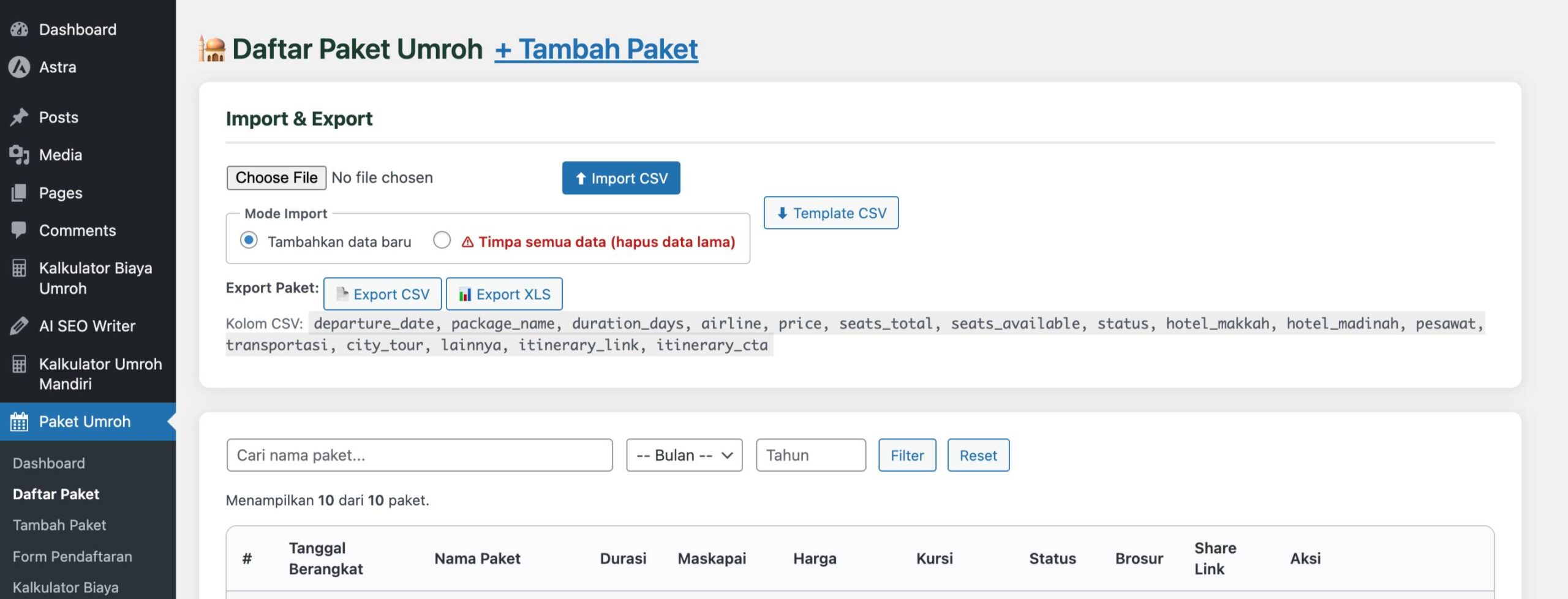Click the No file chosen text
The height and width of the screenshot is (599, 1568).
coord(382,178)
